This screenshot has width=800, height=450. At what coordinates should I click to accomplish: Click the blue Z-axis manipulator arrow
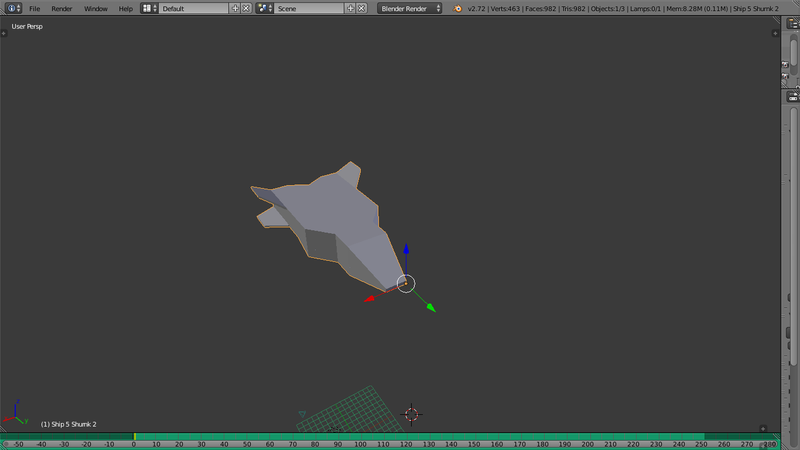406,249
